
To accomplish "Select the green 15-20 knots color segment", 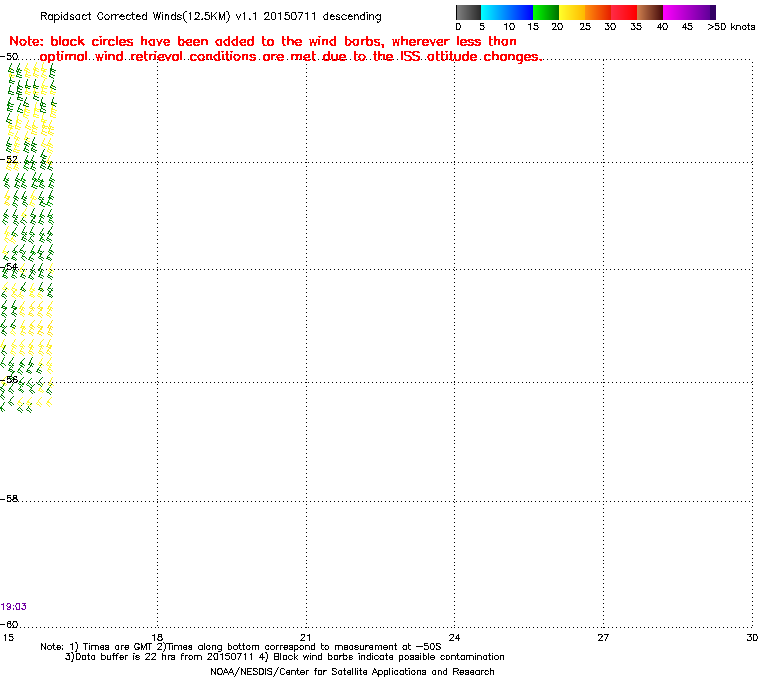I will tap(546, 12).
